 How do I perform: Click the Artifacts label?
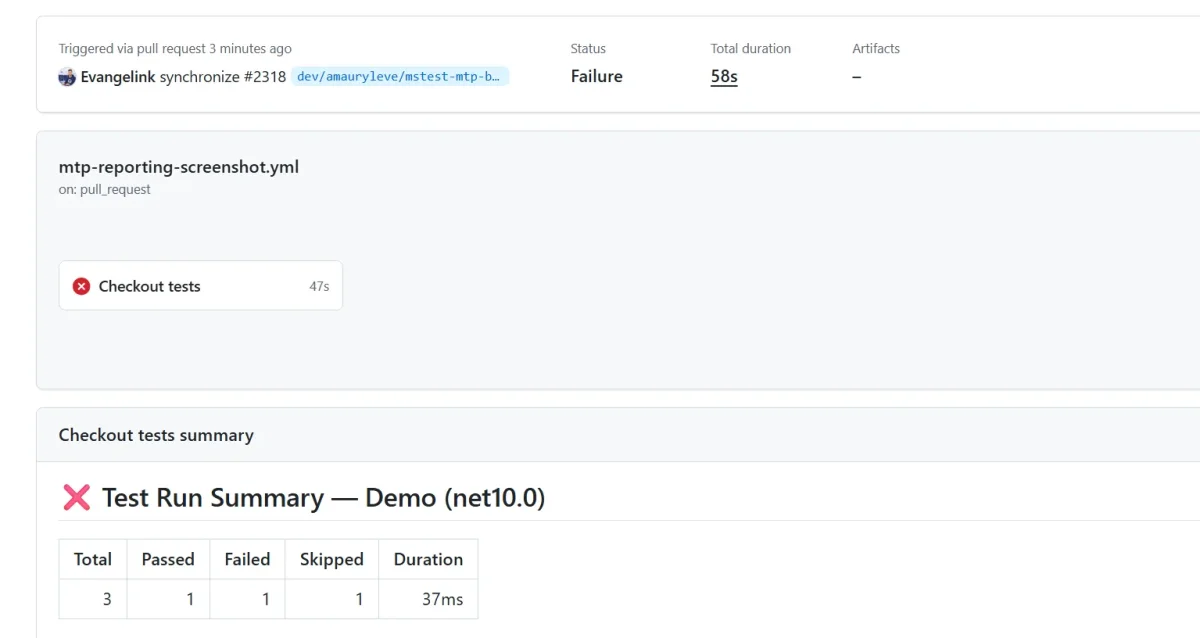[x=876, y=48]
